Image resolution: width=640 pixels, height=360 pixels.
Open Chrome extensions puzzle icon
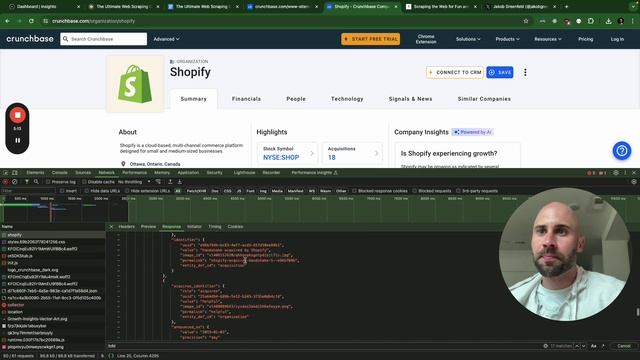(591, 21)
